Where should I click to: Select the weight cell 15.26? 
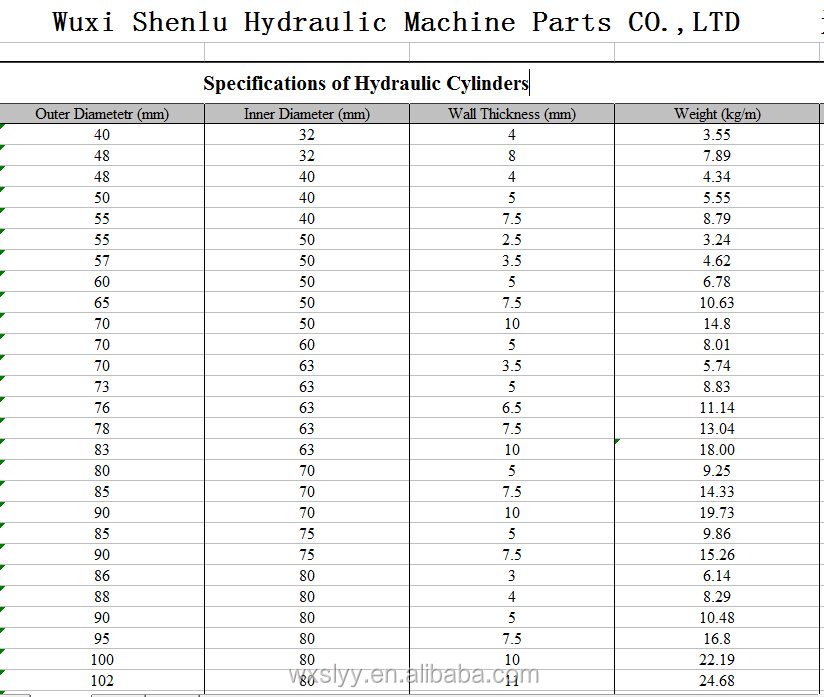717,556
